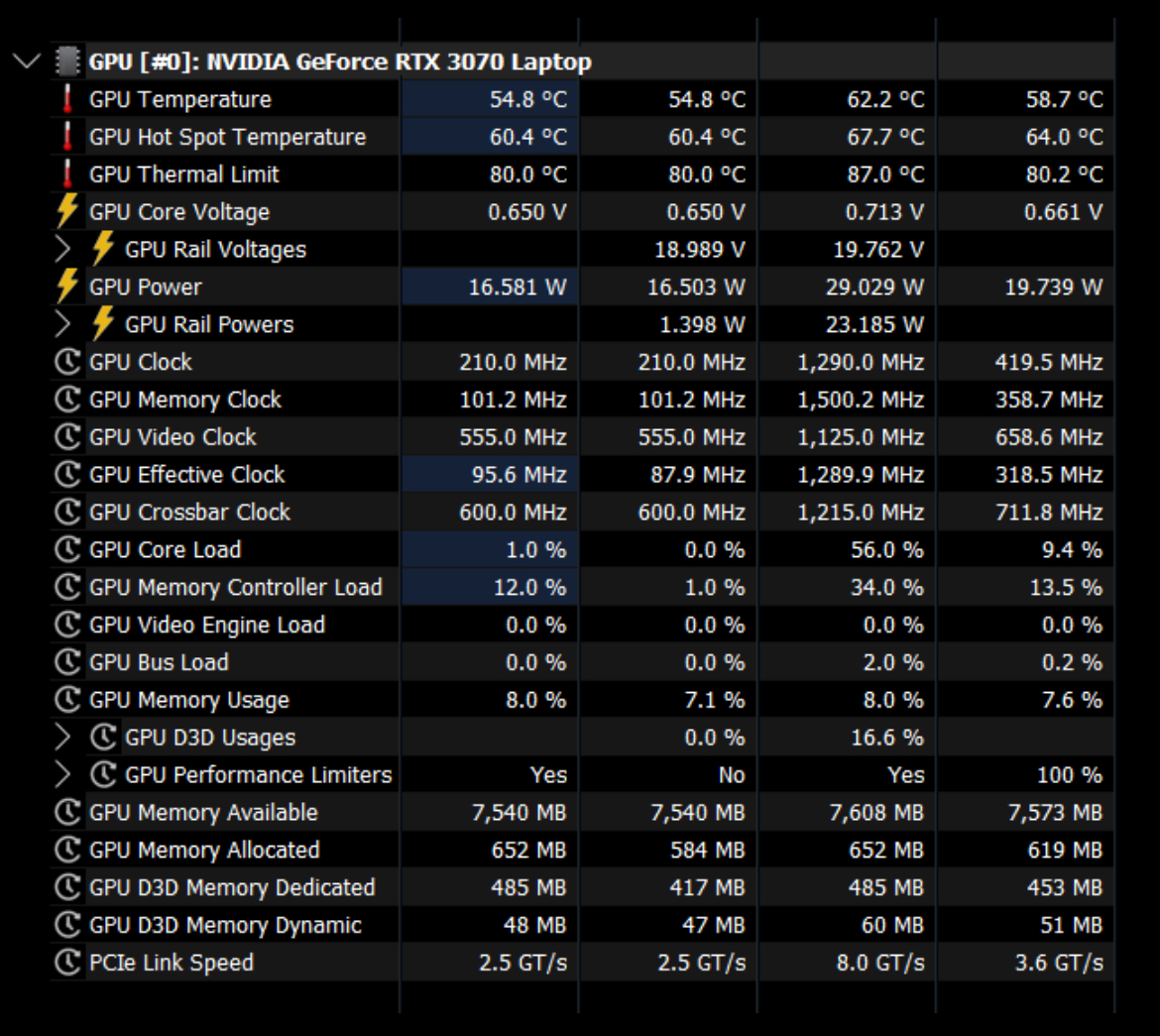The width and height of the screenshot is (1160, 1036).
Task: Select the GPU Memory Usage label
Action: (188, 700)
